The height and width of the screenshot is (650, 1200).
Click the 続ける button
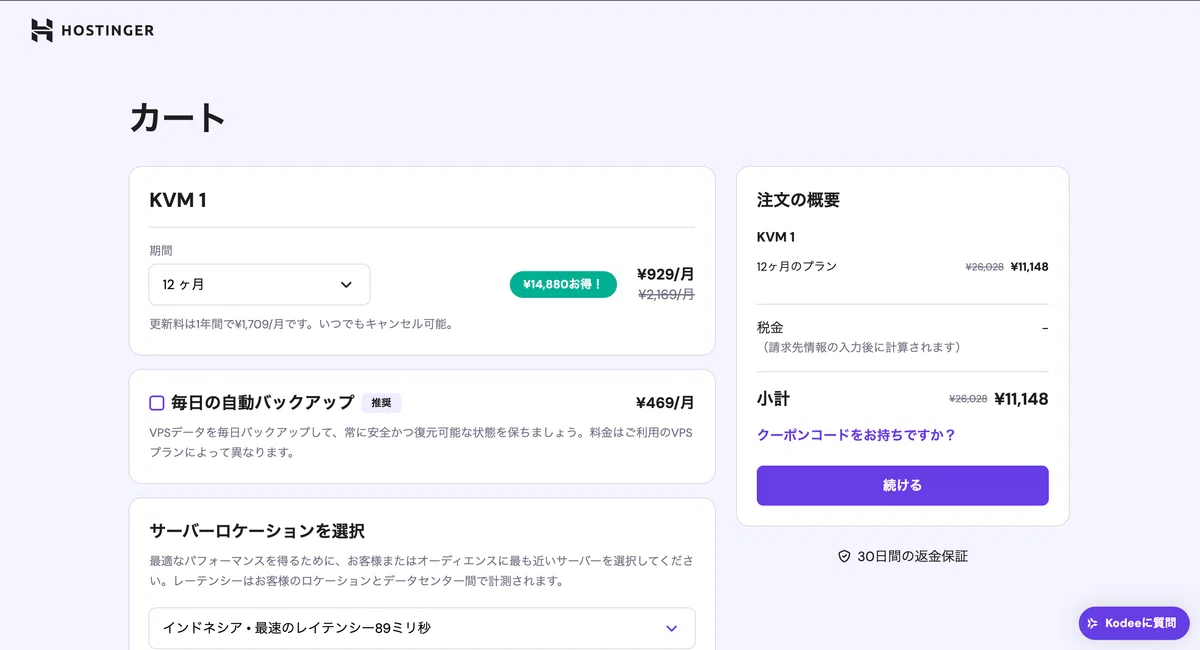coord(903,486)
